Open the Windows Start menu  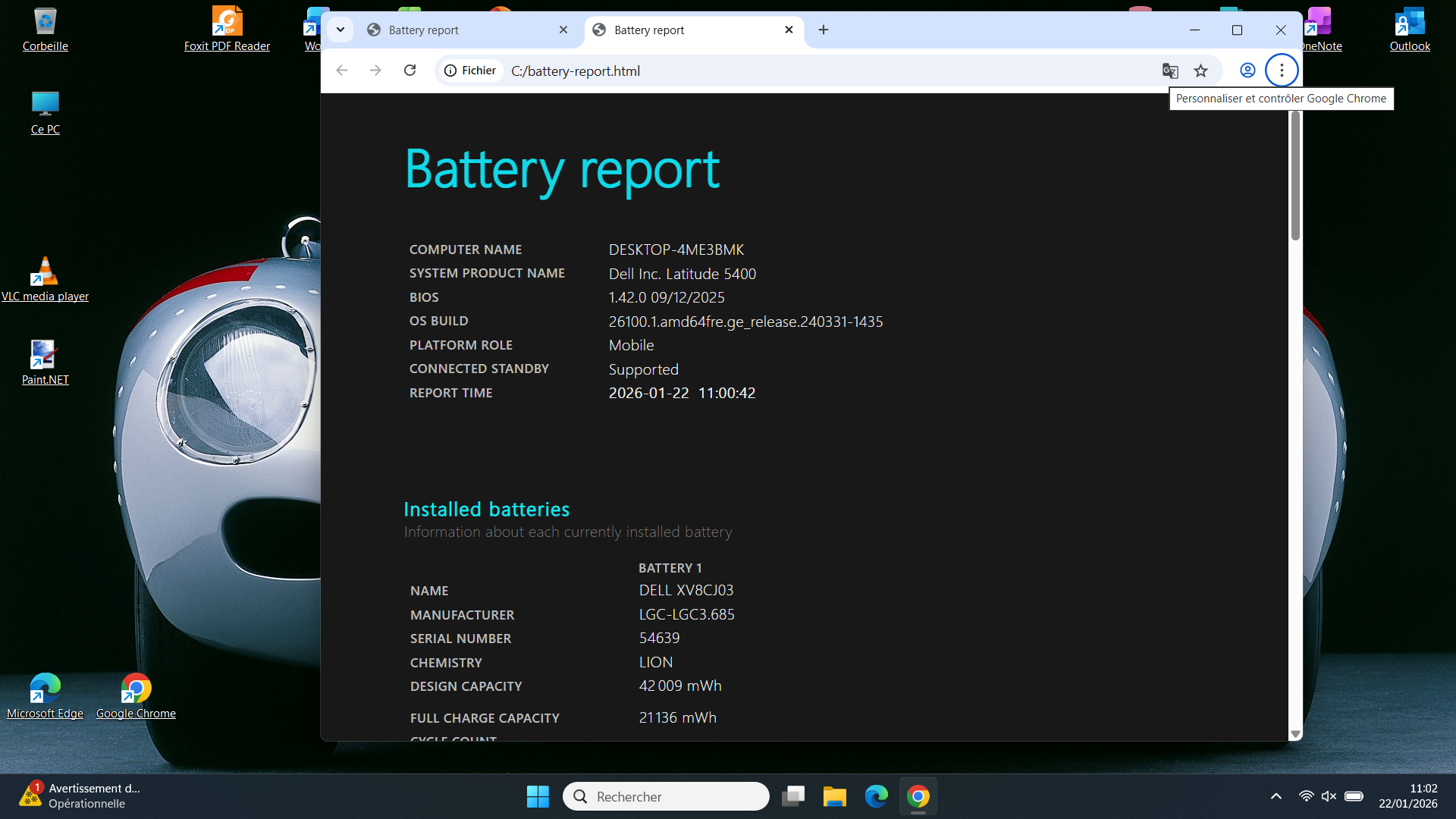(538, 796)
